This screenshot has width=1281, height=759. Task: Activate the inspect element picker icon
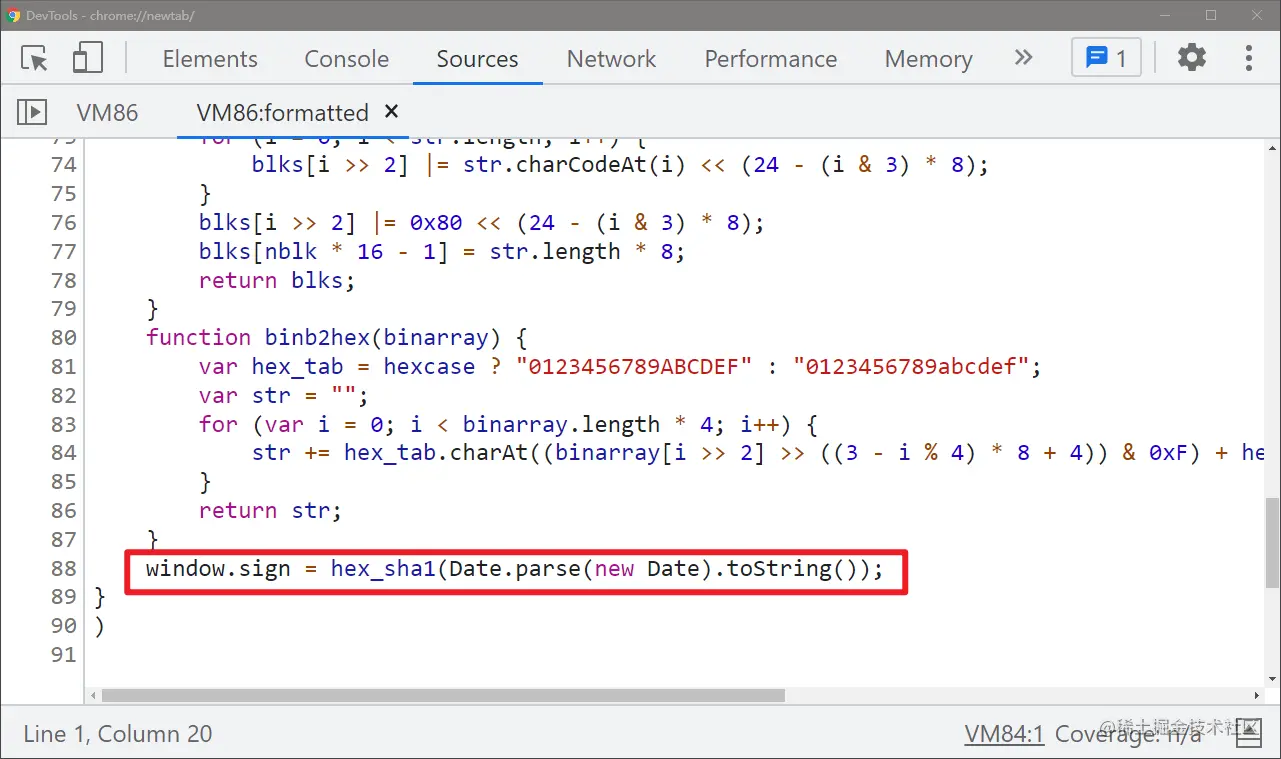pyautogui.click(x=35, y=59)
